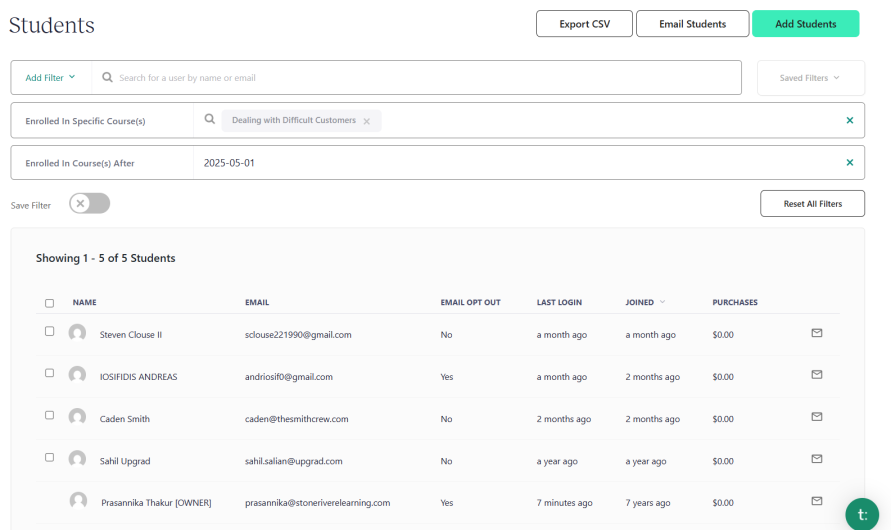Viewport: 891px width, 530px height.
Task: Sort by the JOINED column arrow
Action: tap(662, 302)
